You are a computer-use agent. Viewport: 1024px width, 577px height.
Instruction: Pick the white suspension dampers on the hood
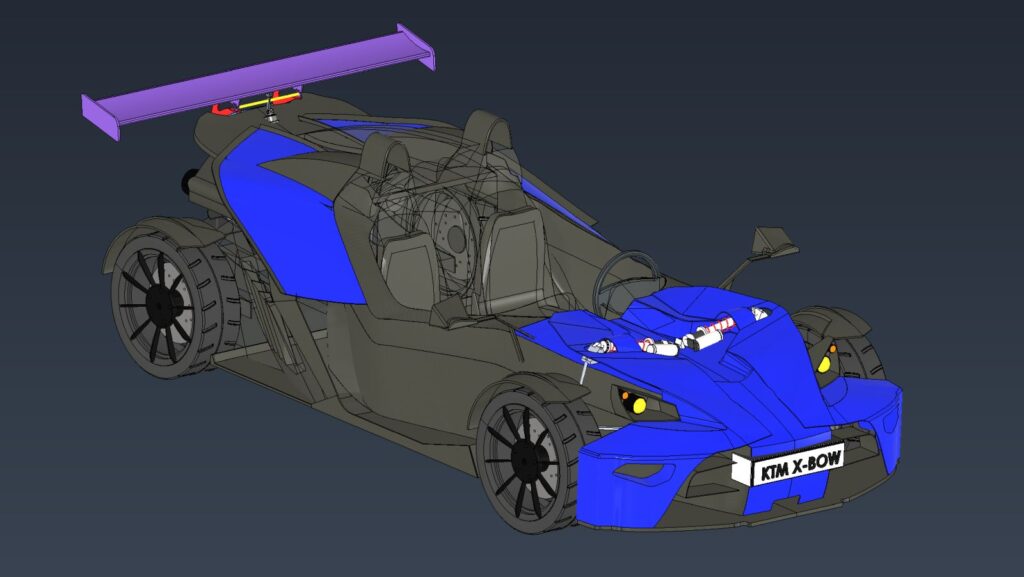679,340
